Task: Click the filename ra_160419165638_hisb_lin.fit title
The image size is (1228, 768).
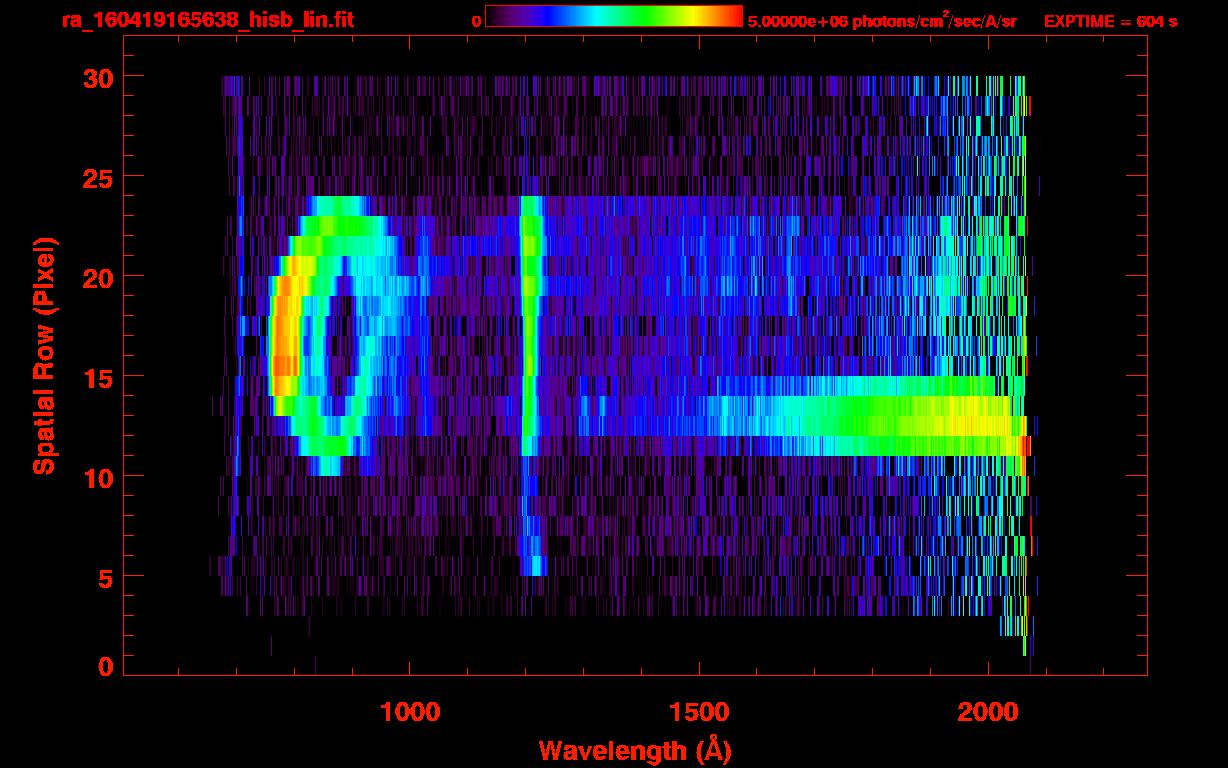Action: [207, 20]
